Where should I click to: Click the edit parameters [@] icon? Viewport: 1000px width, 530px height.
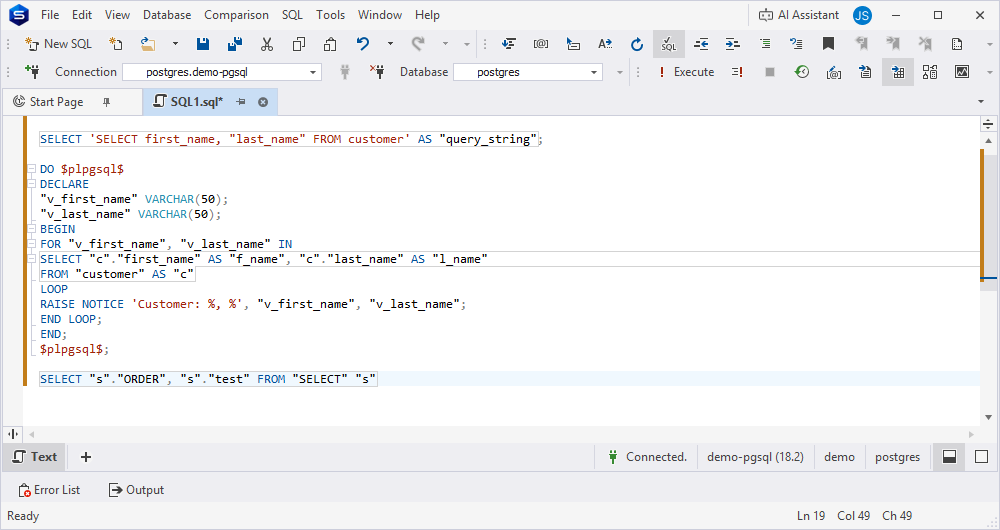pos(834,72)
